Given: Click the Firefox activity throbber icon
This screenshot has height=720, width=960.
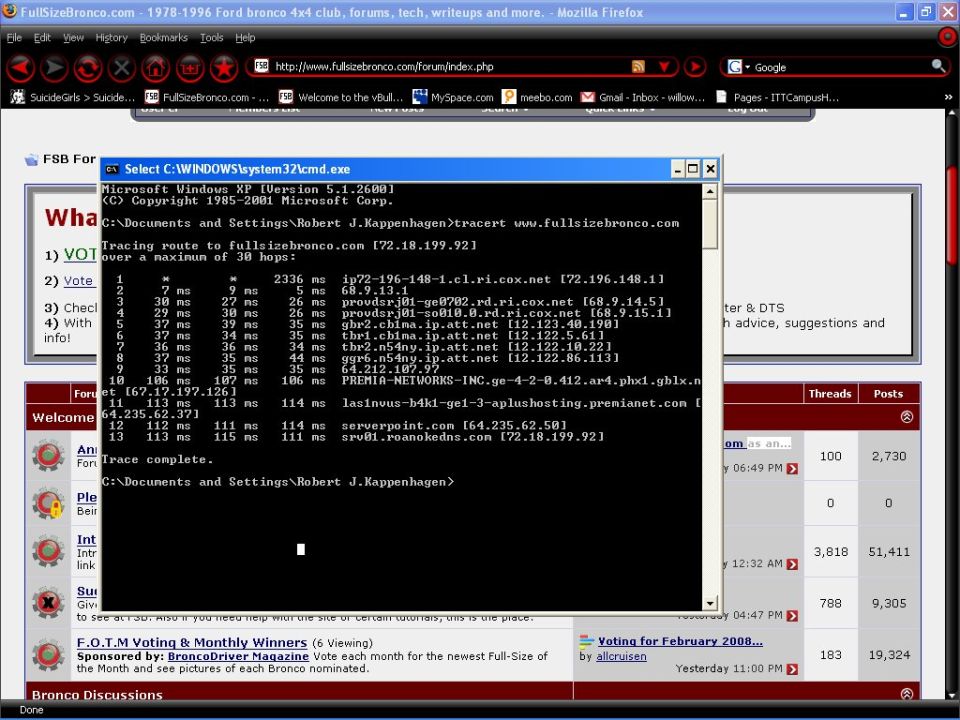Looking at the screenshot, I should pyautogui.click(x=947, y=37).
